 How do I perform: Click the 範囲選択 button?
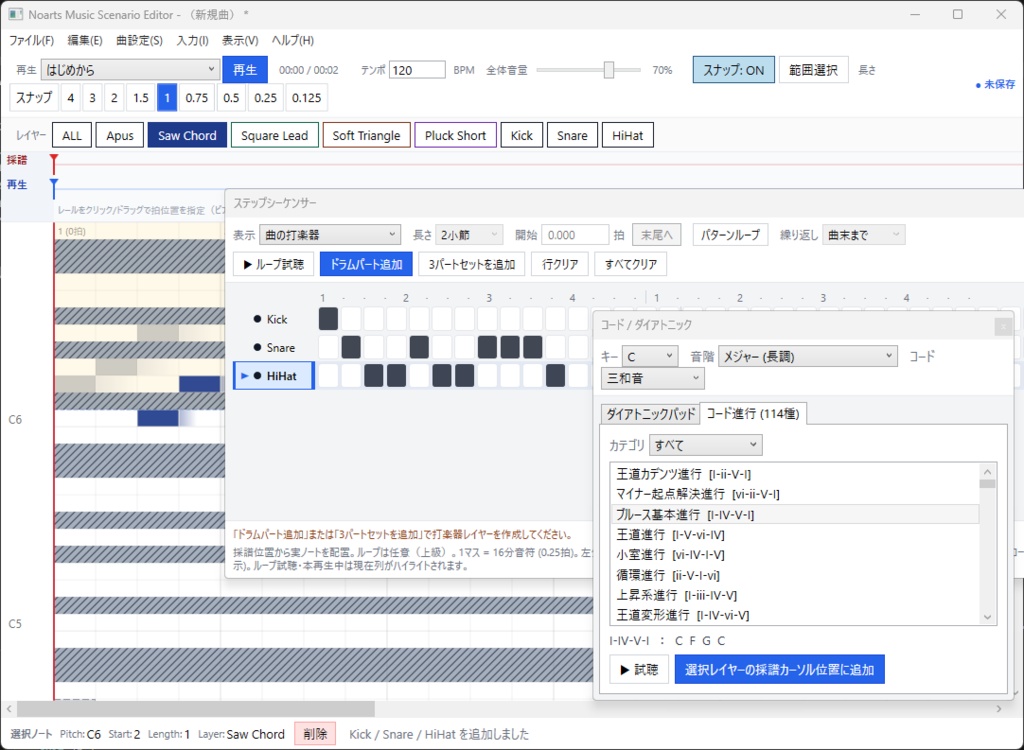(813, 70)
